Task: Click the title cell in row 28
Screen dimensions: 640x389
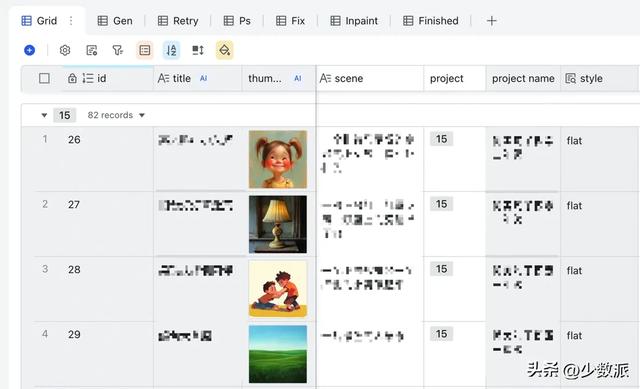Action: click(198, 289)
